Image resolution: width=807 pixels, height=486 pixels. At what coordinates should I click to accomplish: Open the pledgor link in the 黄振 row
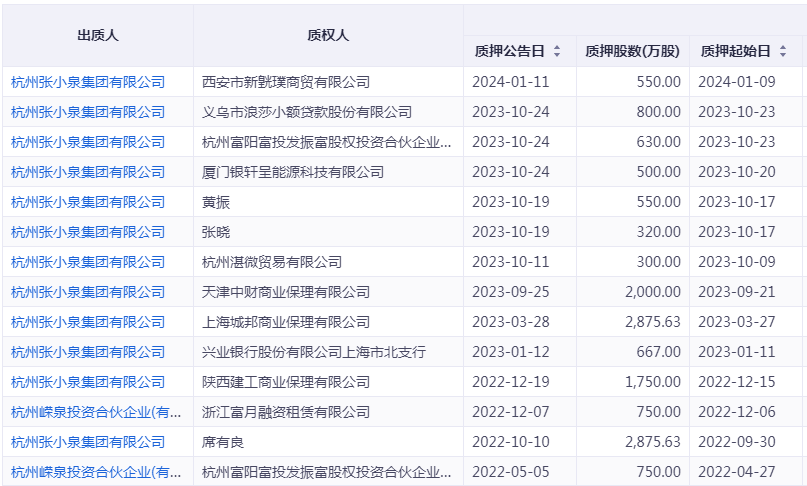[x=88, y=202]
